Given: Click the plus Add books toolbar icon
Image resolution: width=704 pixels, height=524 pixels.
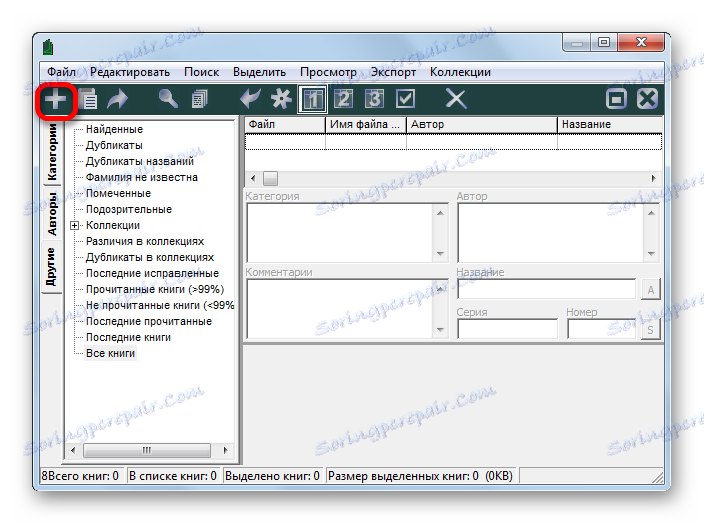Looking at the screenshot, I should click(x=56, y=99).
